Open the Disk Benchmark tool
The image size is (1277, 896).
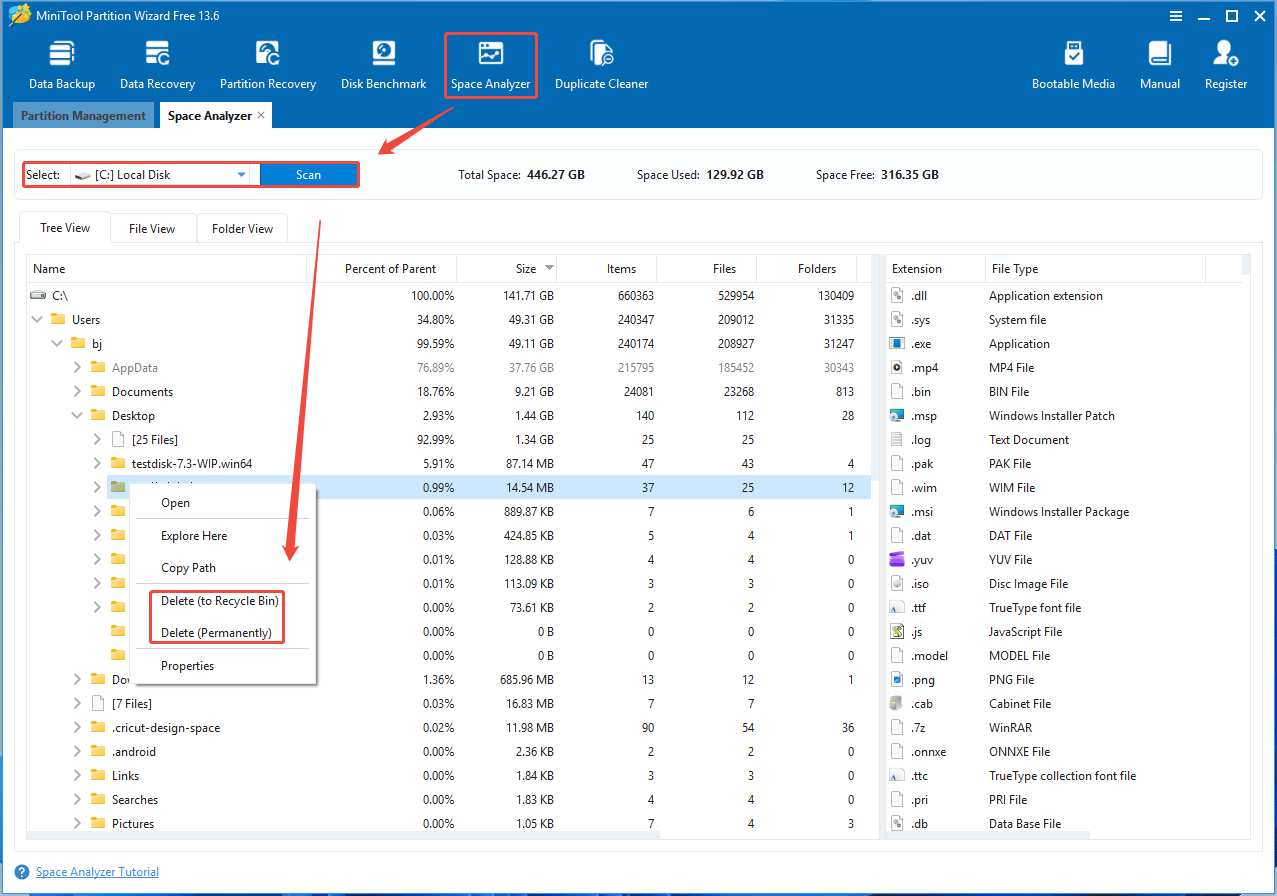point(383,62)
